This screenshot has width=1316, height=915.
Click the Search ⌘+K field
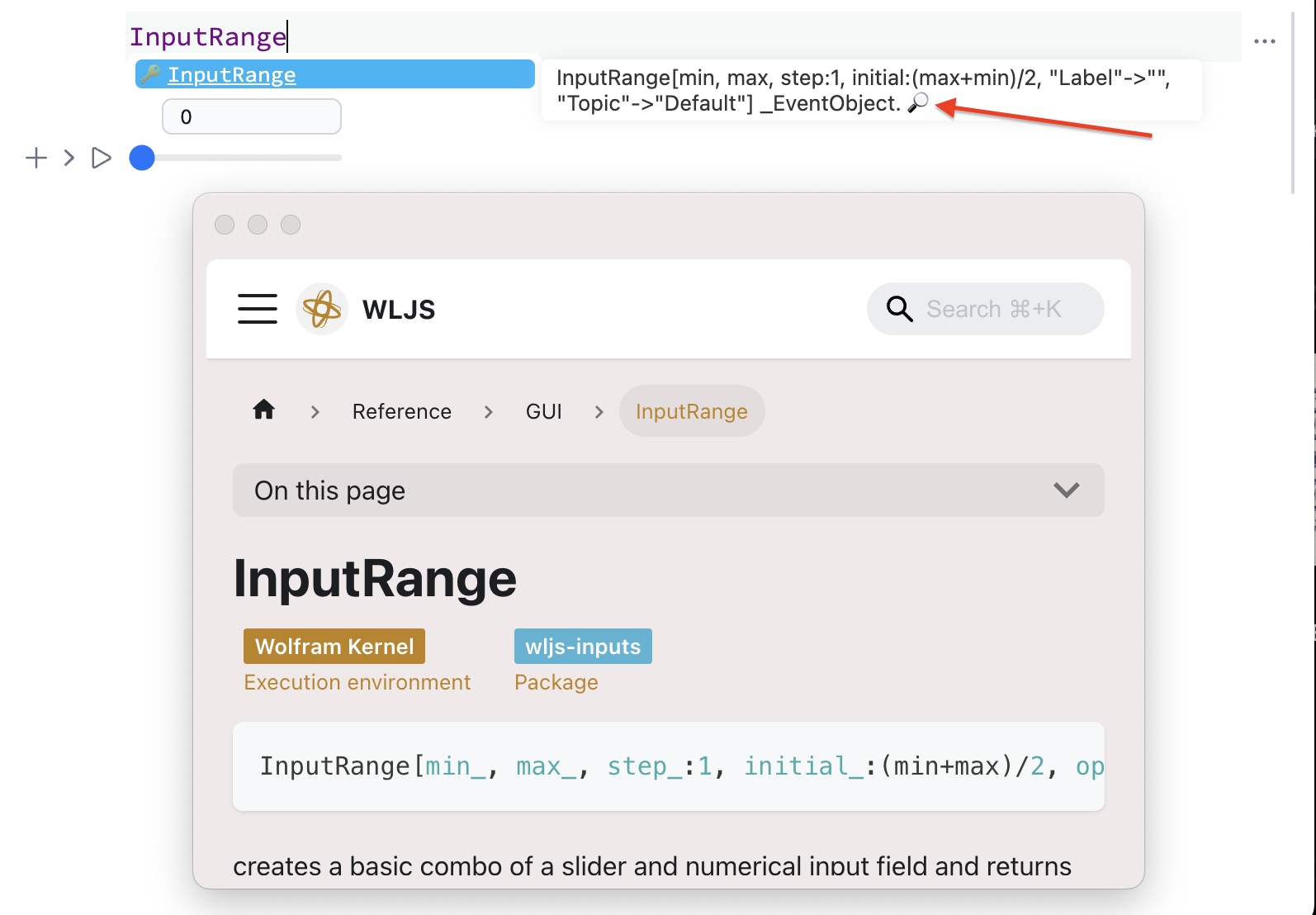(x=994, y=309)
